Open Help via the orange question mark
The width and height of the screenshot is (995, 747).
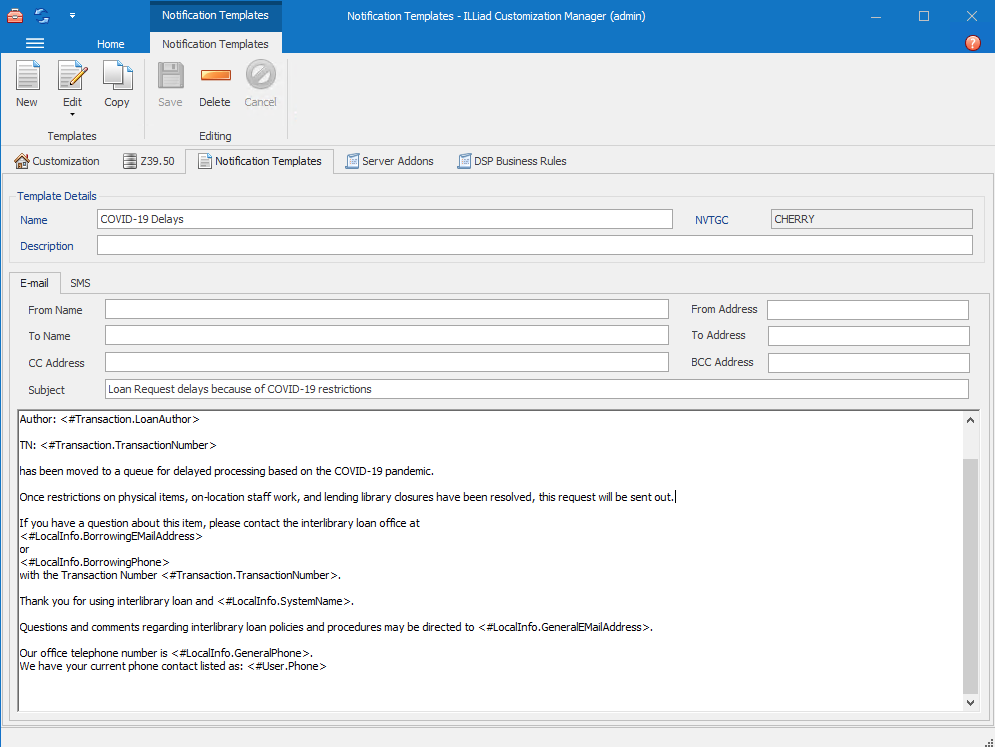point(972,43)
